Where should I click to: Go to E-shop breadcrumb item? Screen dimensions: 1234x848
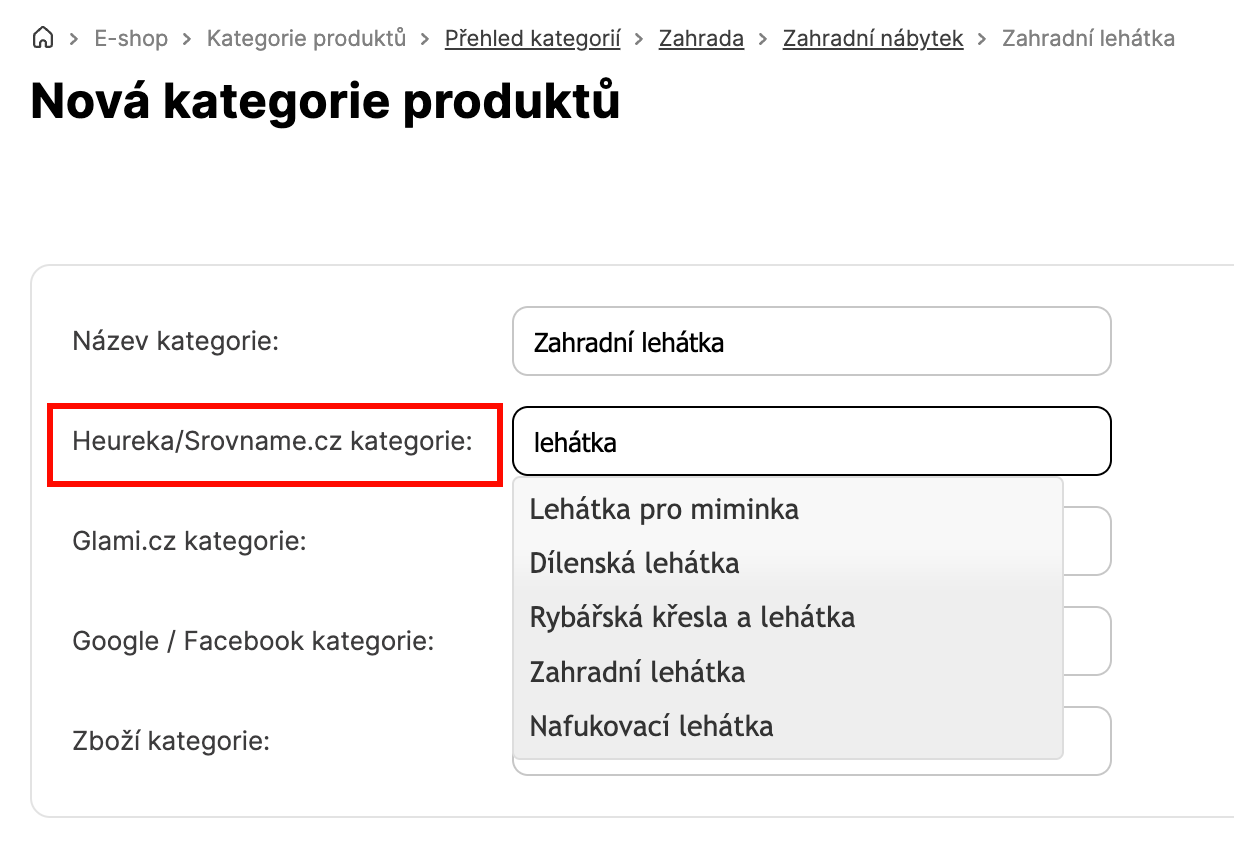click(x=131, y=39)
